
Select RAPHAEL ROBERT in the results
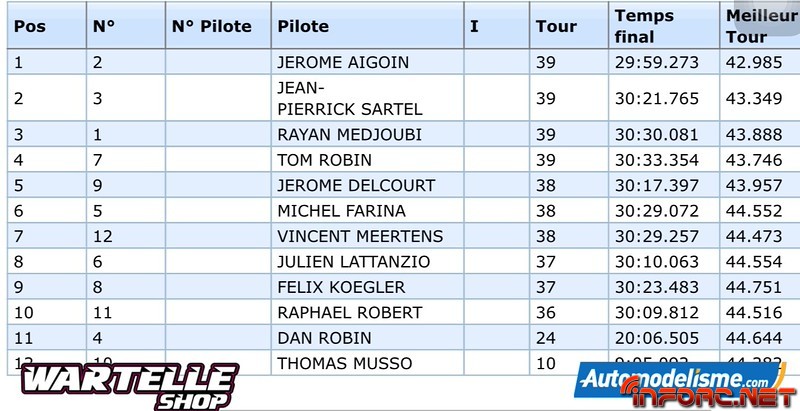click(341, 312)
